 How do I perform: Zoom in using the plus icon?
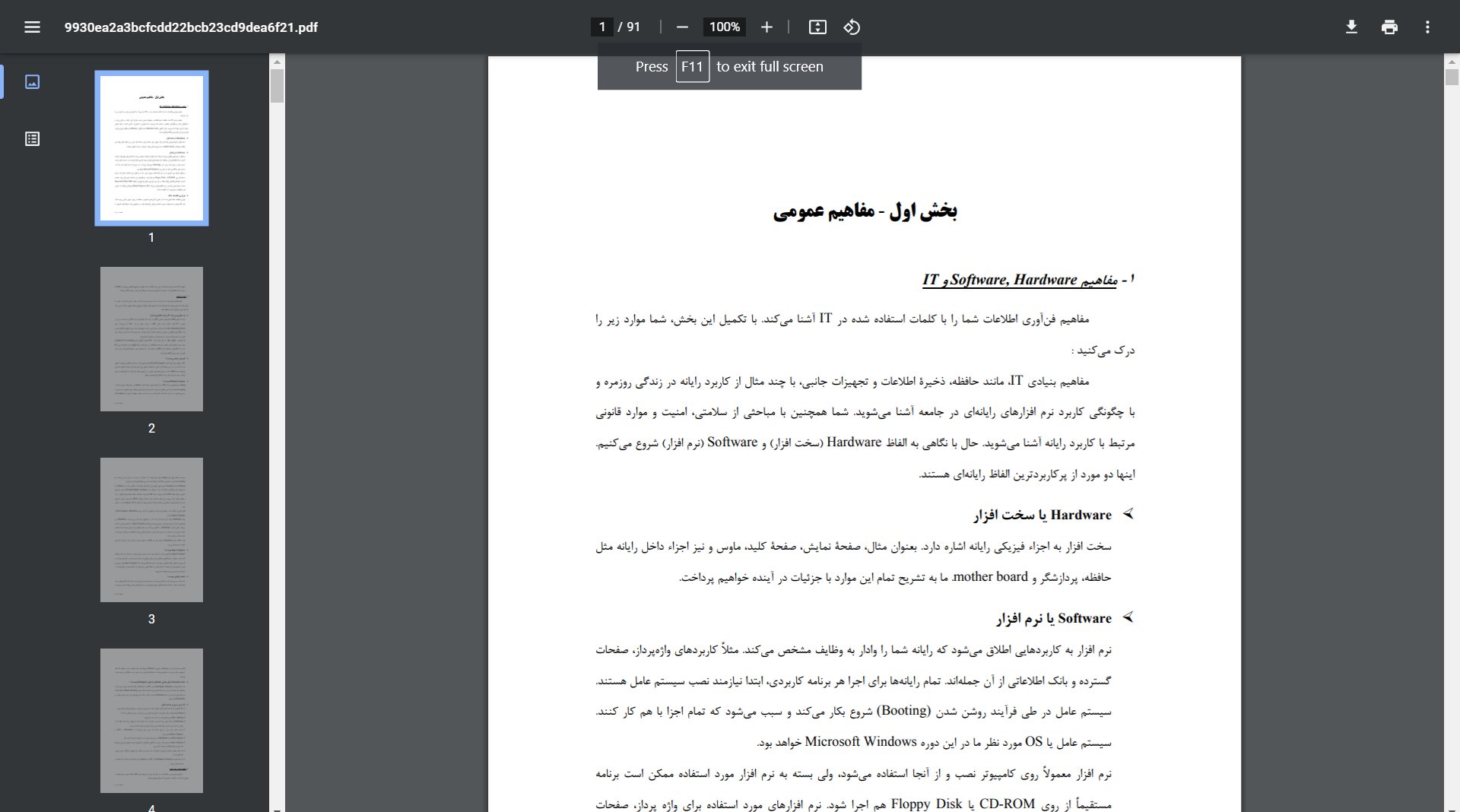[766, 27]
